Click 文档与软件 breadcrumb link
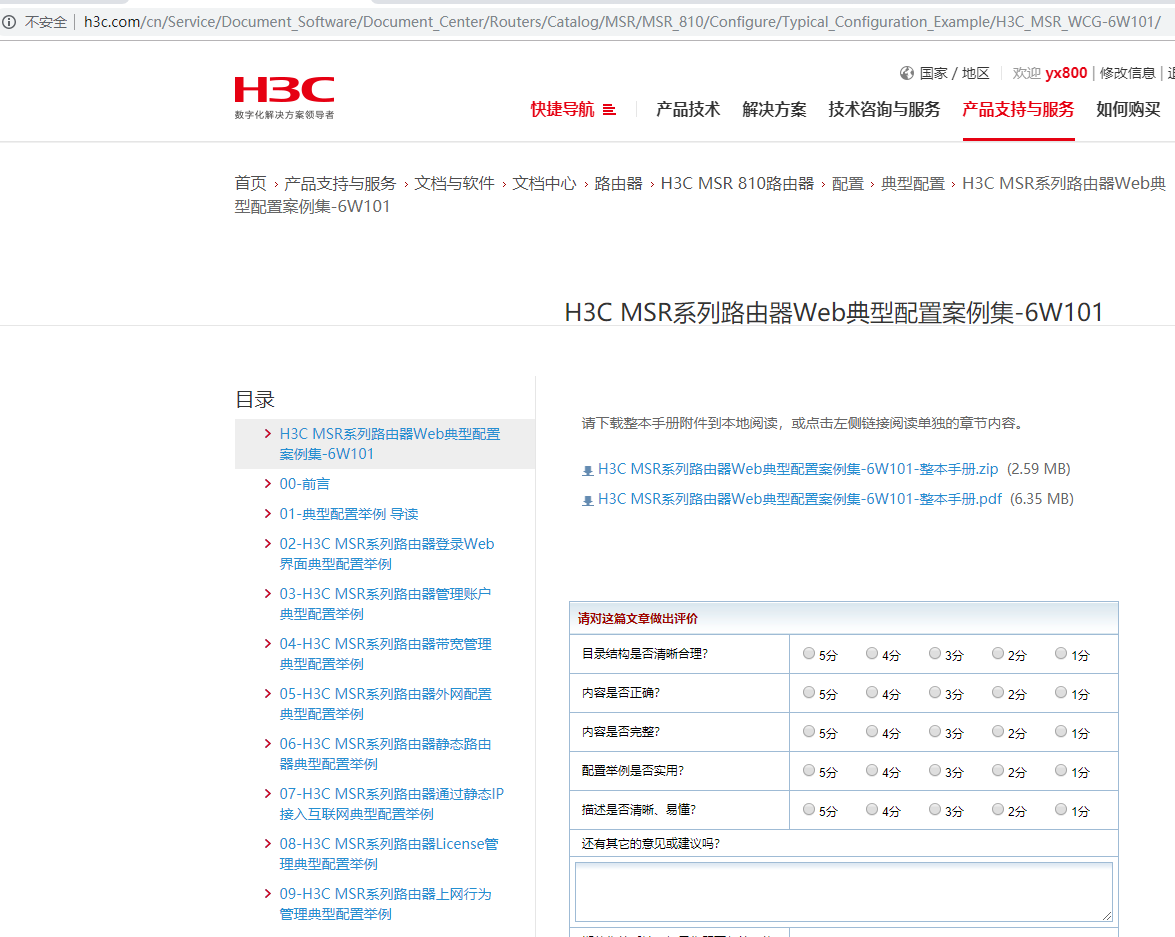The image size is (1175, 937). (x=454, y=184)
